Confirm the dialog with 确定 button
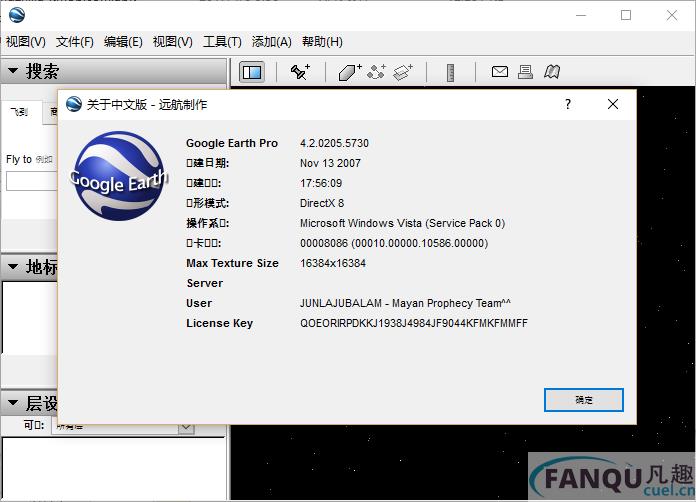The image size is (696, 502). 584,400
